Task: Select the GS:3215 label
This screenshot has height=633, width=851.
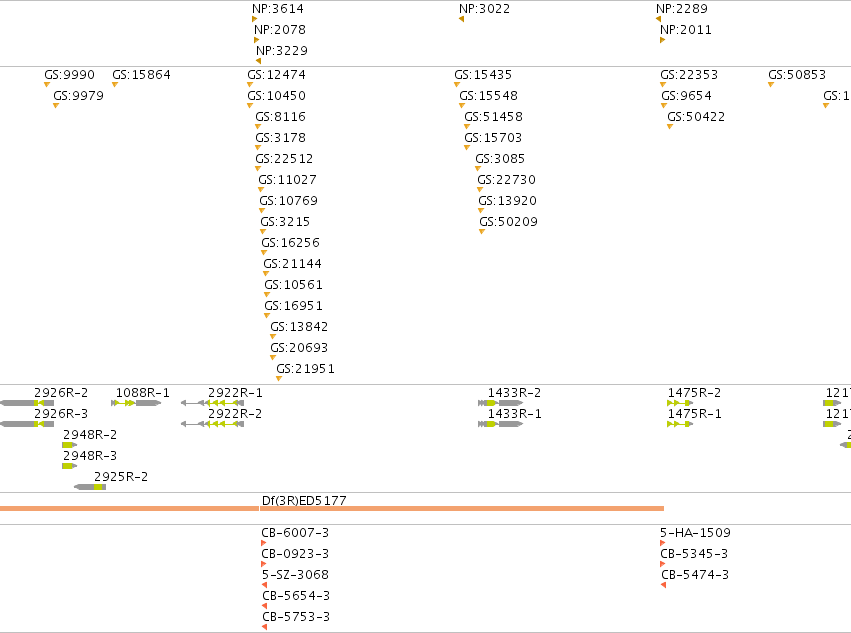Action: coord(285,222)
